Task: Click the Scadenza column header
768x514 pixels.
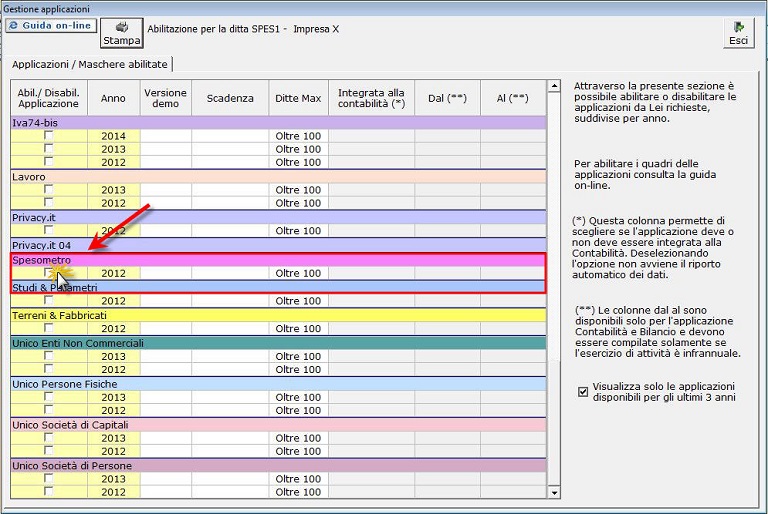Action: point(230,98)
